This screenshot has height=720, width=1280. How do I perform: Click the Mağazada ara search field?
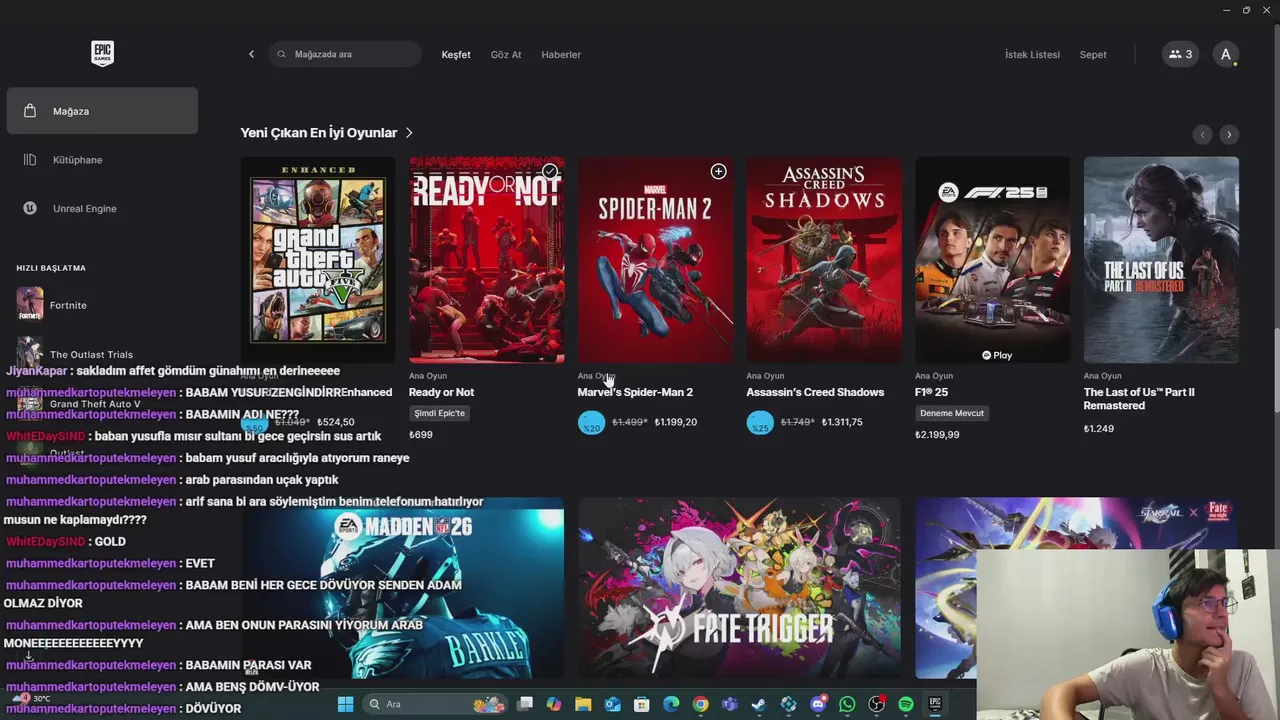pos(345,54)
